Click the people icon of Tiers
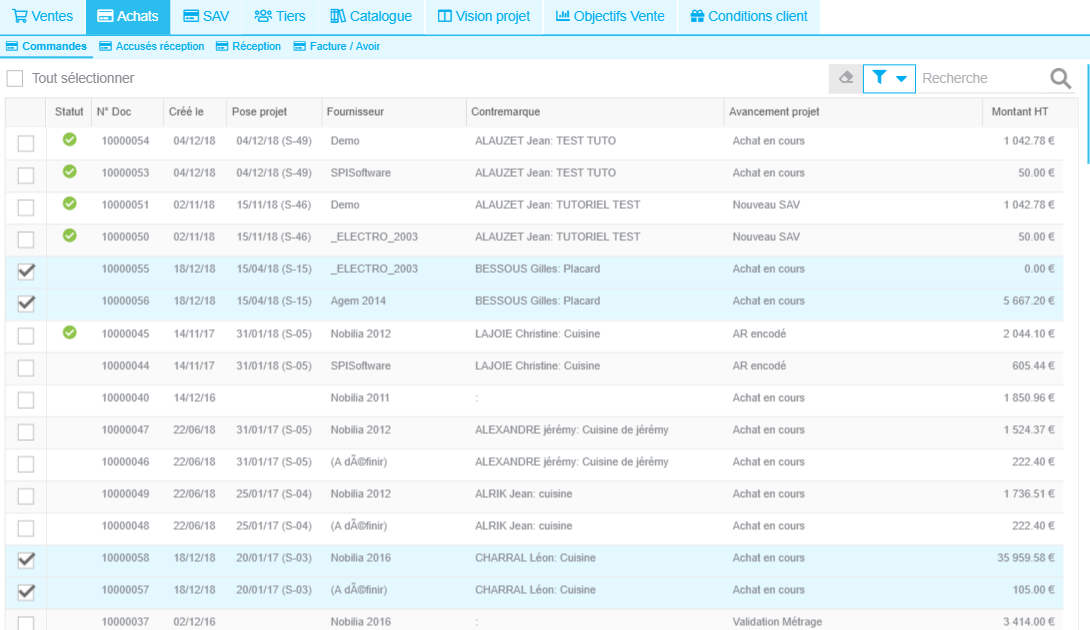The image size is (1090, 630). [x=263, y=16]
